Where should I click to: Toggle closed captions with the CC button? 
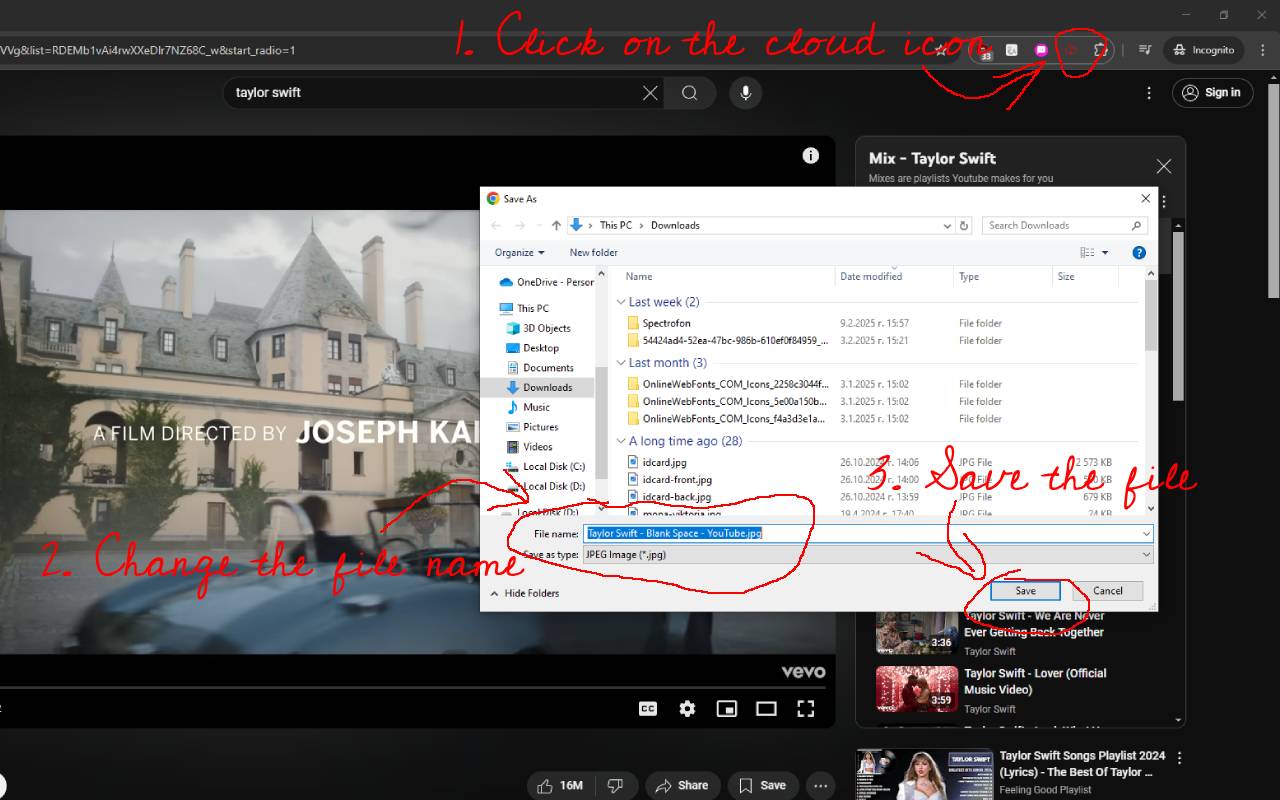click(x=647, y=708)
